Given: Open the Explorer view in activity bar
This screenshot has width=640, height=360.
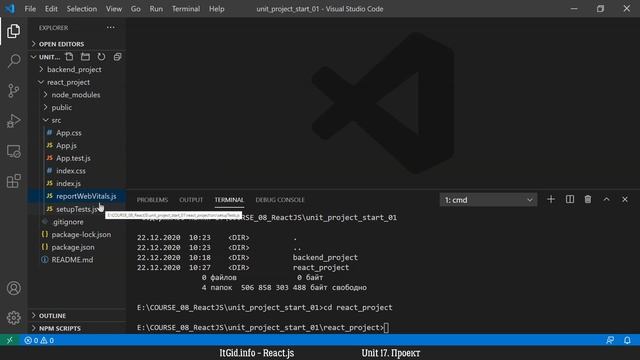Looking at the screenshot, I should [x=13, y=31].
